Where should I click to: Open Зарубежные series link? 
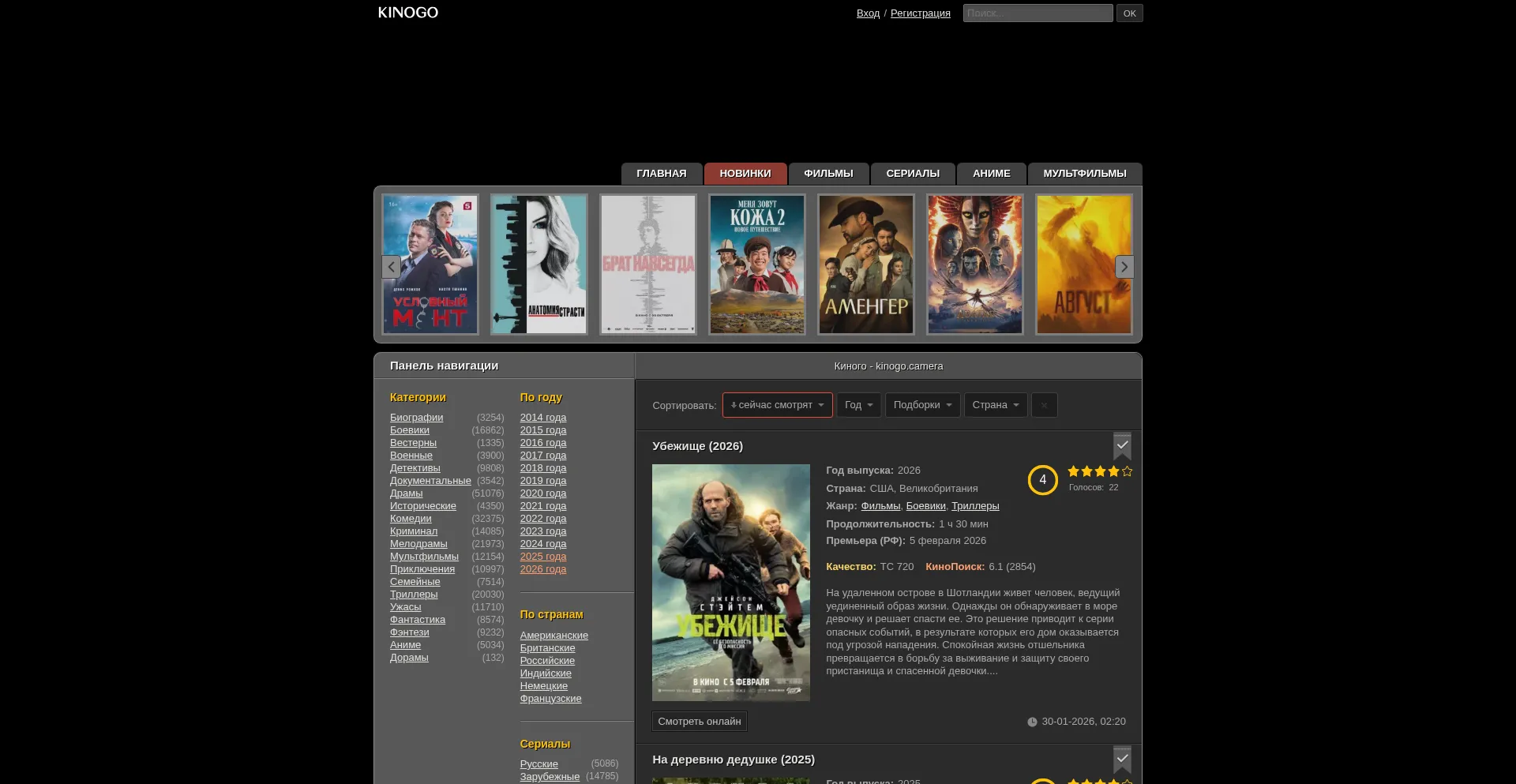550,777
